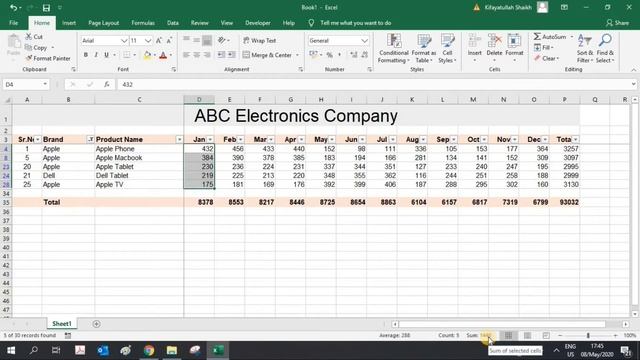The image size is (640, 360).
Task: Adjust the zoom slider handle
Action: 588,336
